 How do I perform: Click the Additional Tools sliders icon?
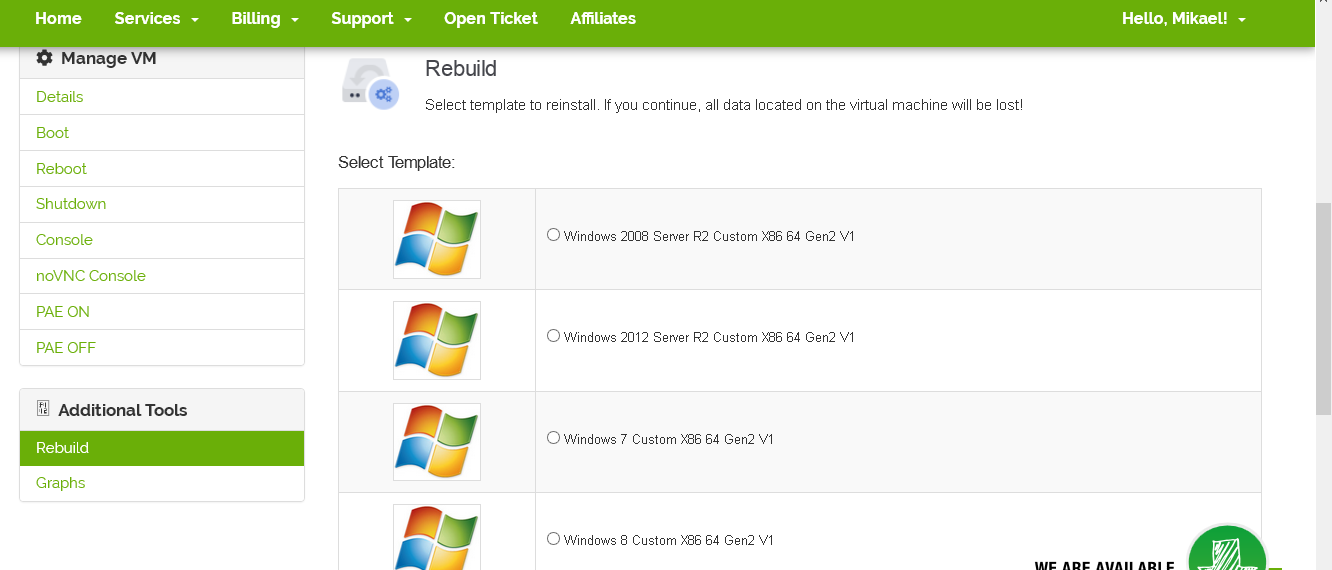[43, 408]
